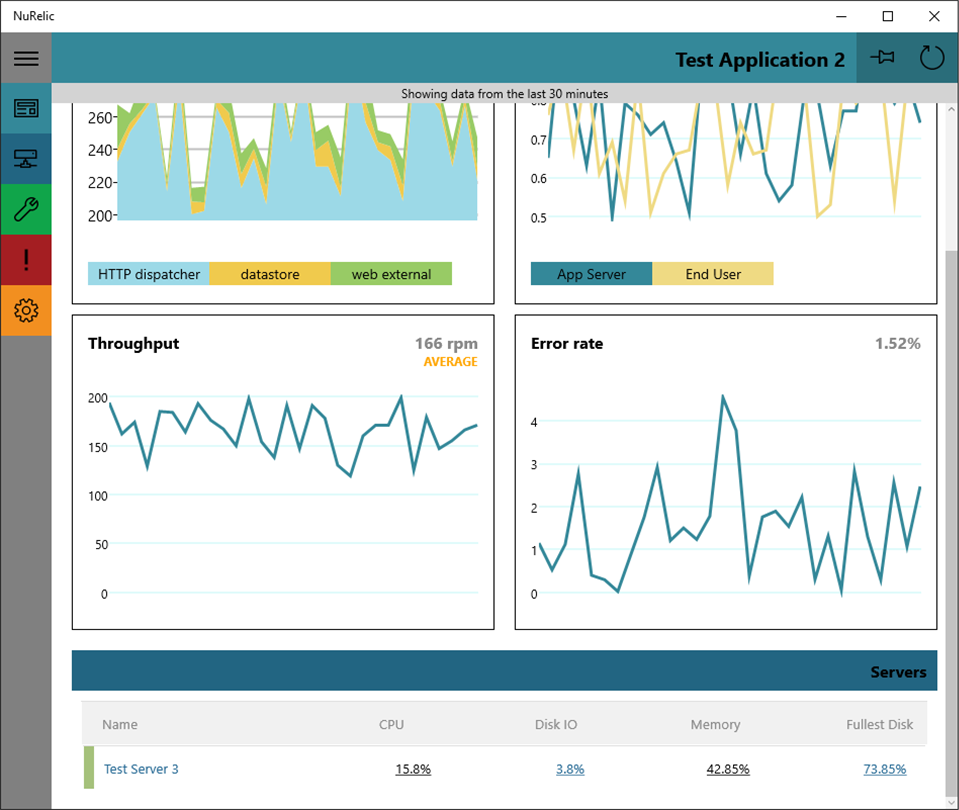Click the vertical scrollbar down arrow
Image resolution: width=959 pixels, height=810 pixels.
click(x=951, y=802)
